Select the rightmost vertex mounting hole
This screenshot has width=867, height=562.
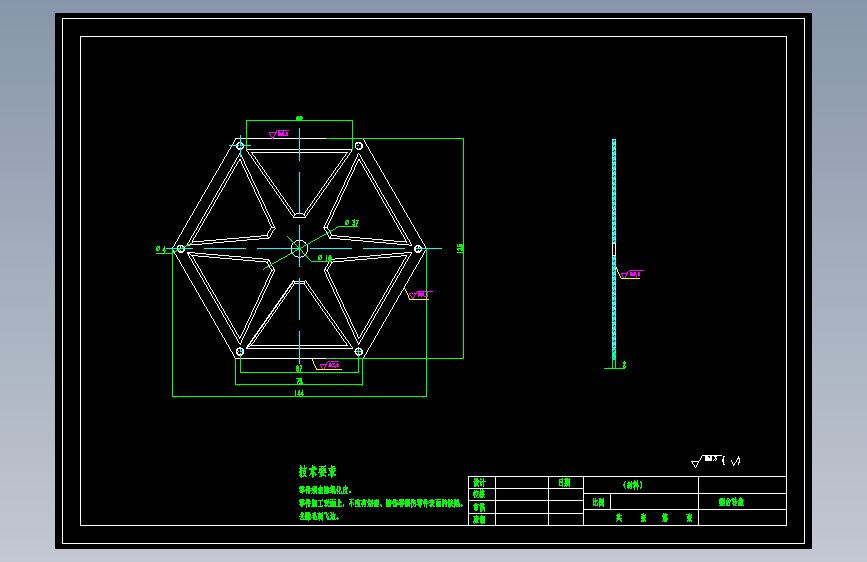coord(418,249)
